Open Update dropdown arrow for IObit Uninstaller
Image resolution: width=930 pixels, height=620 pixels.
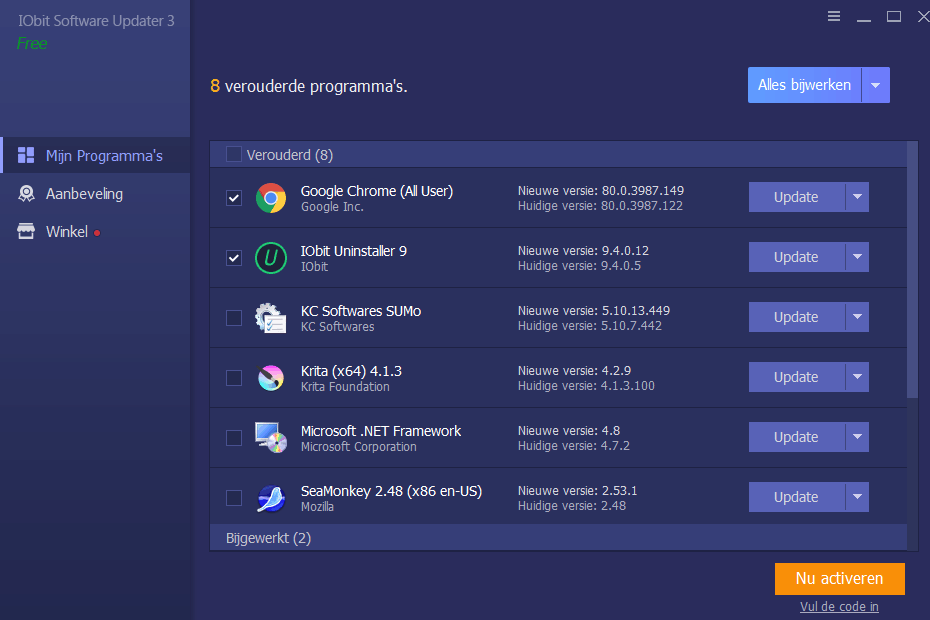(857, 257)
